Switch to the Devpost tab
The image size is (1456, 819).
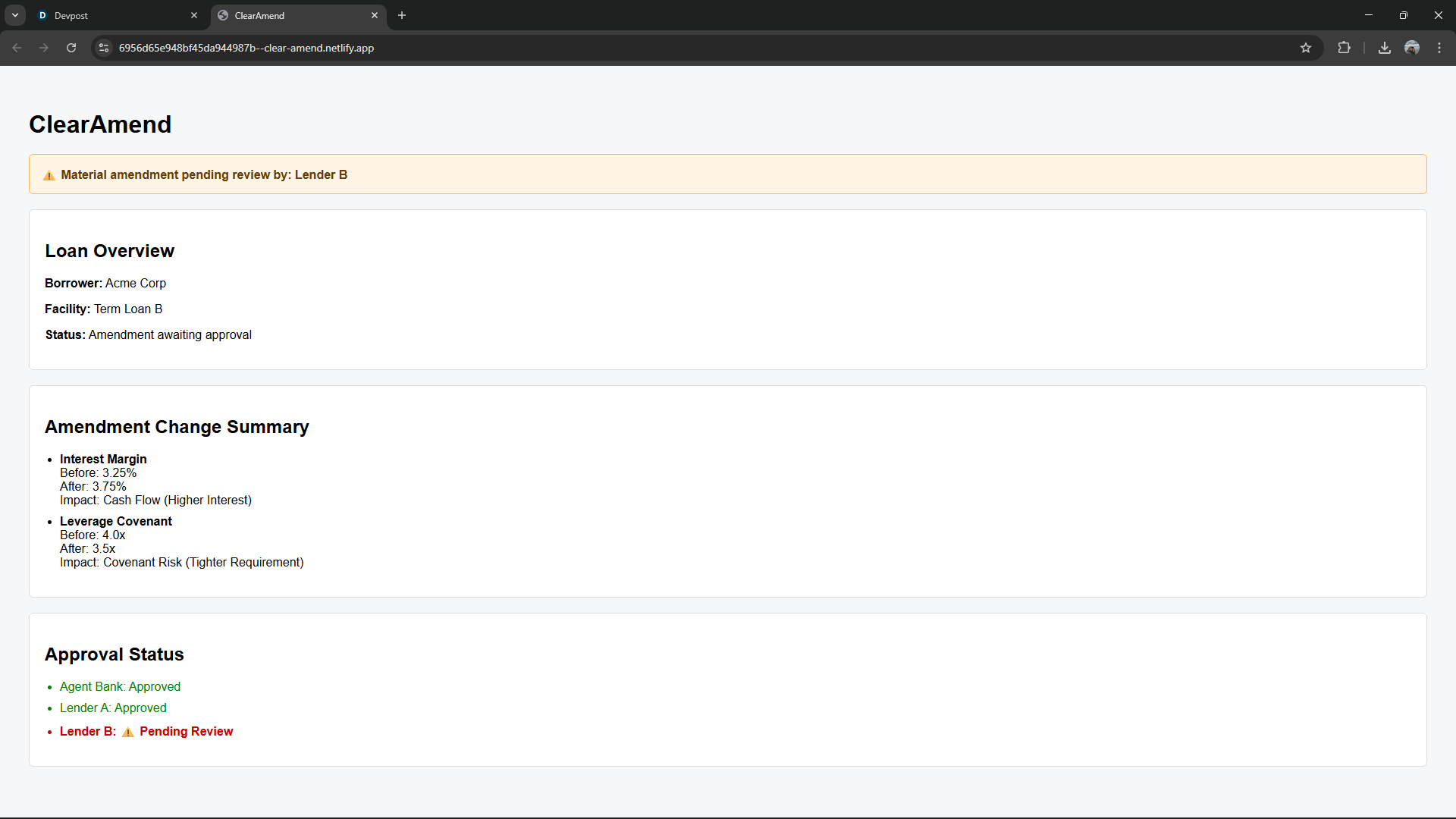114,15
